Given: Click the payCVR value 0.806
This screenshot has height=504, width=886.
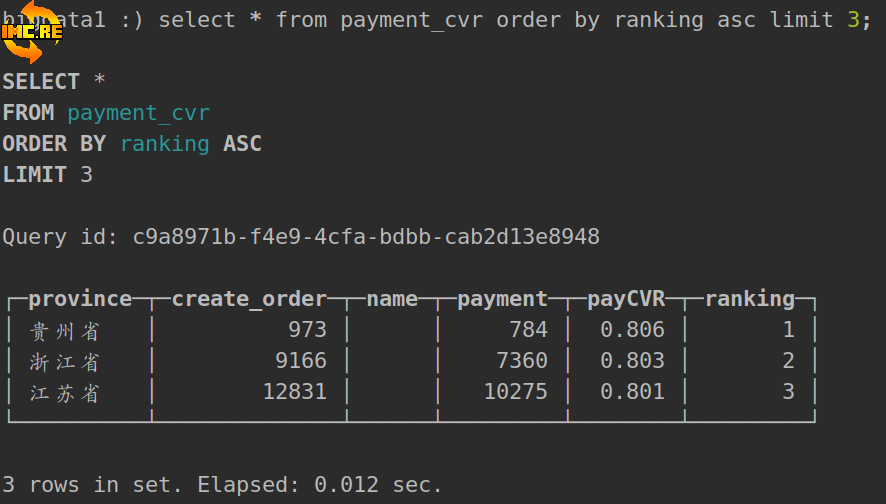Looking at the screenshot, I should pos(632,330).
